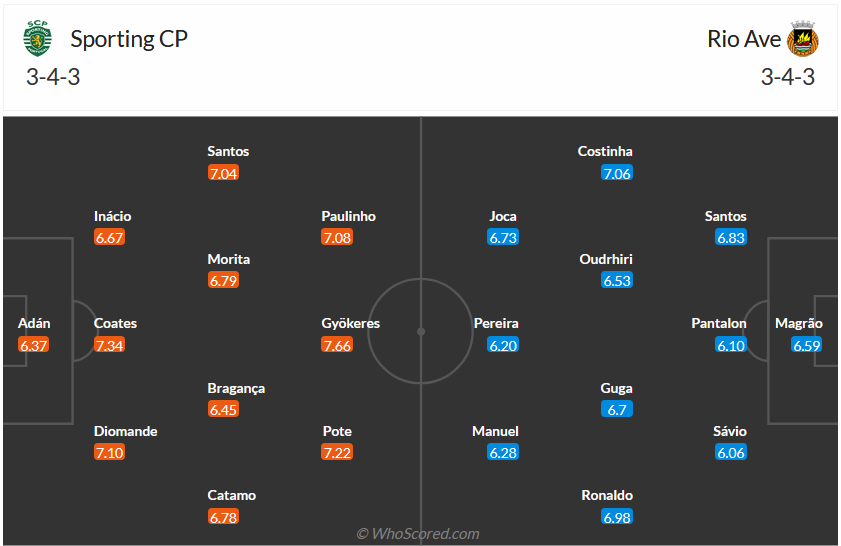Screen dimensions: 841x546
Task: Click Coates' 7.34 rating badge
Action: pos(110,345)
